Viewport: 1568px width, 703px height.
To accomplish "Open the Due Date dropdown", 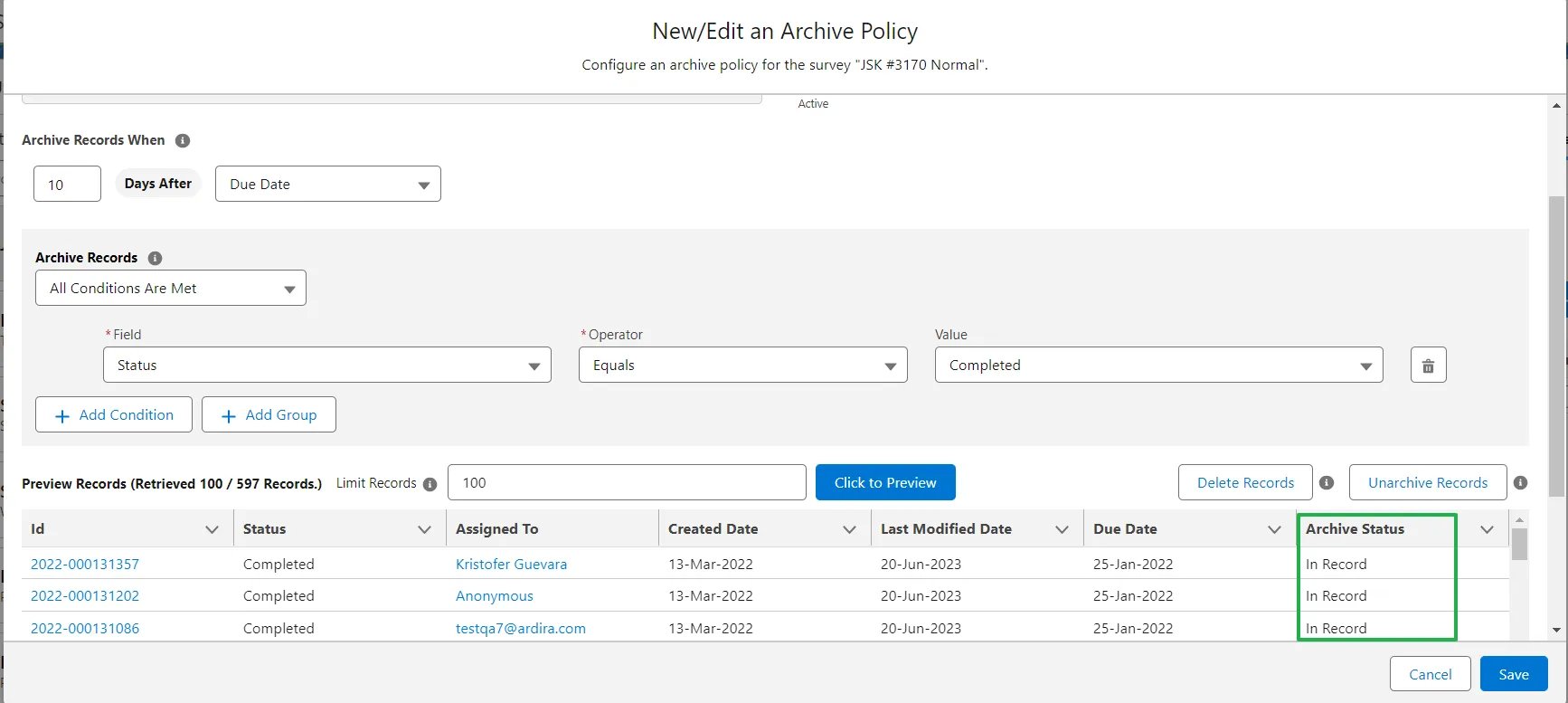I will point(328,184).
